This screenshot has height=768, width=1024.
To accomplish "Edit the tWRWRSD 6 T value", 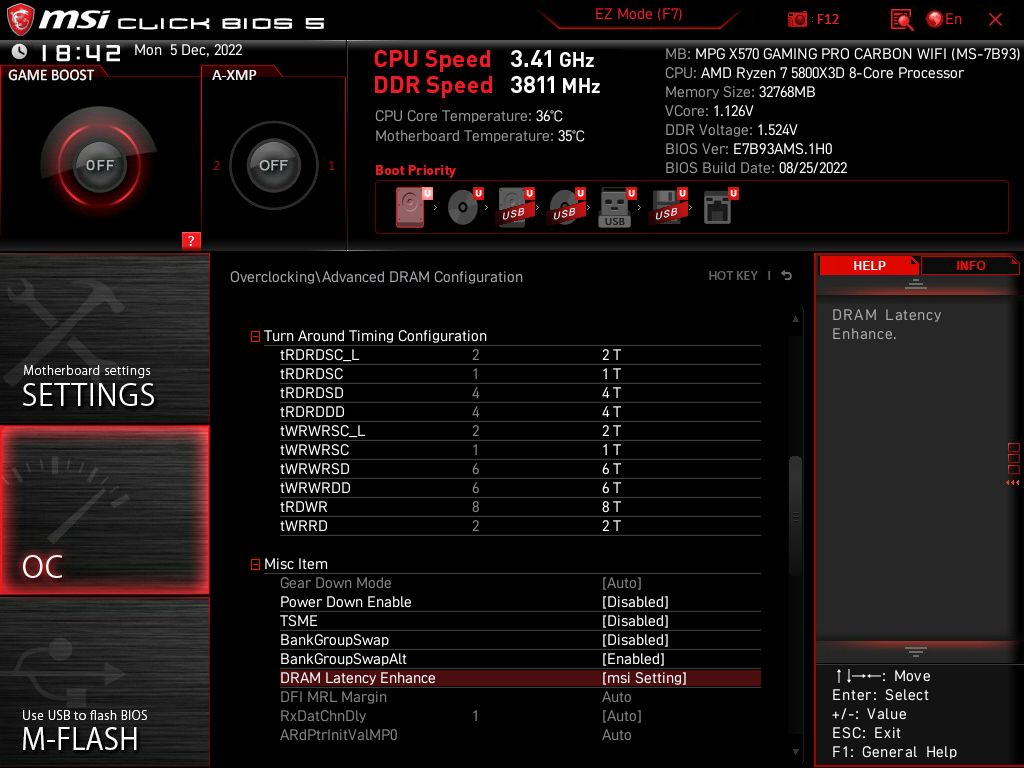I will pyautogui.click(x=611, y=469).
